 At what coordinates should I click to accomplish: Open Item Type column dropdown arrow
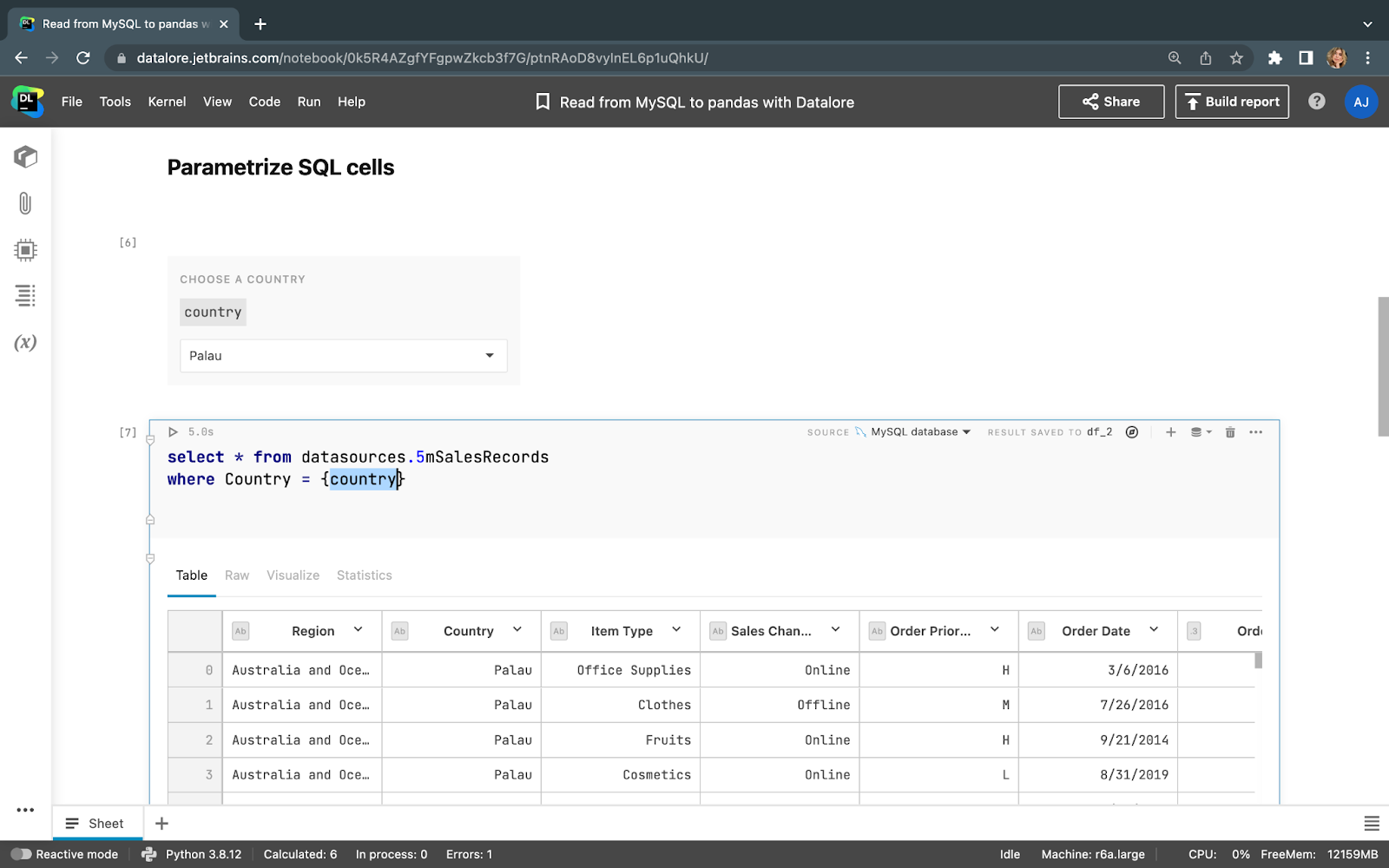[x=676, y=630]
